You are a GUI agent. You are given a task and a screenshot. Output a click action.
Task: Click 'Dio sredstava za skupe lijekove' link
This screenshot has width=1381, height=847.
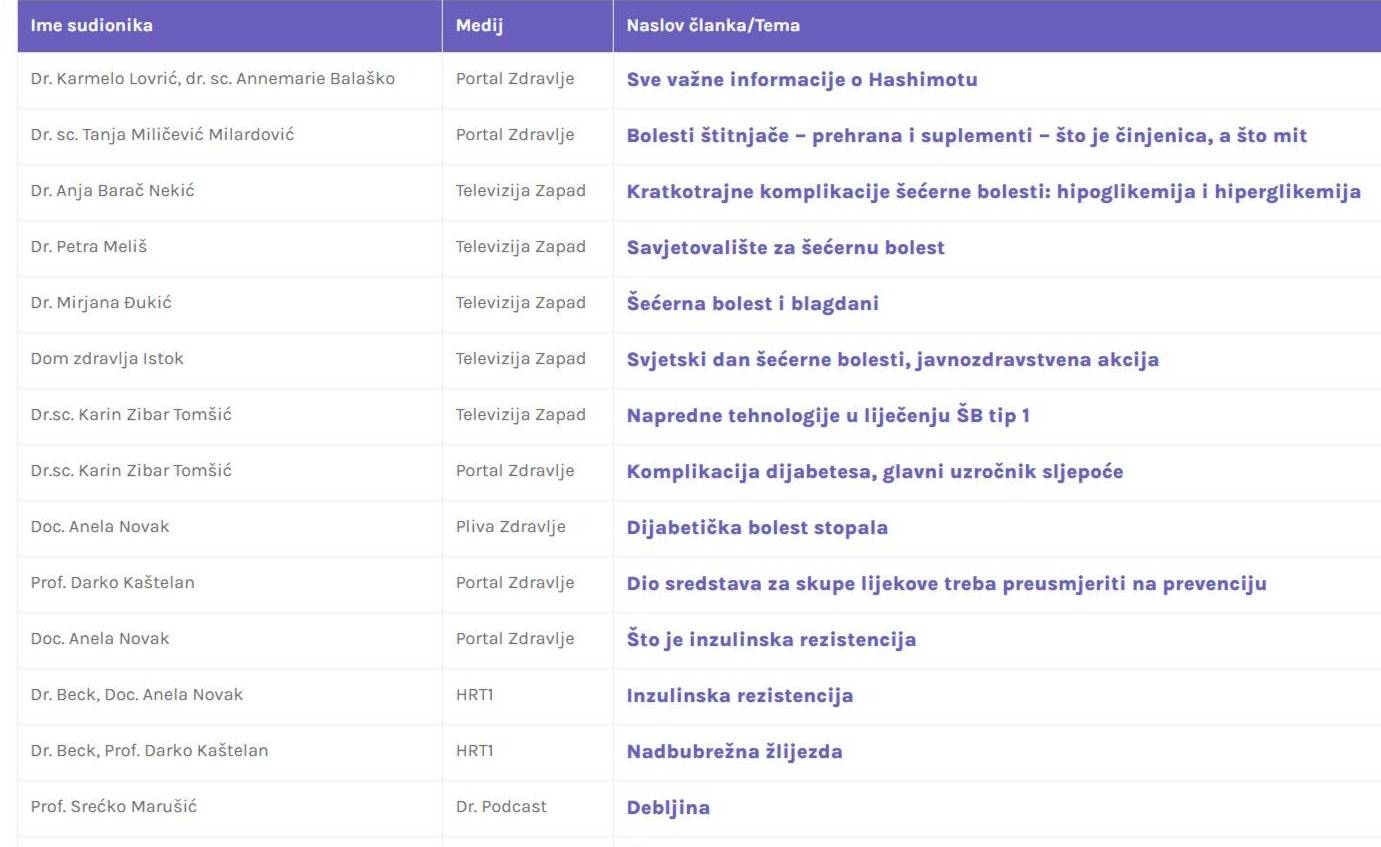946,584
